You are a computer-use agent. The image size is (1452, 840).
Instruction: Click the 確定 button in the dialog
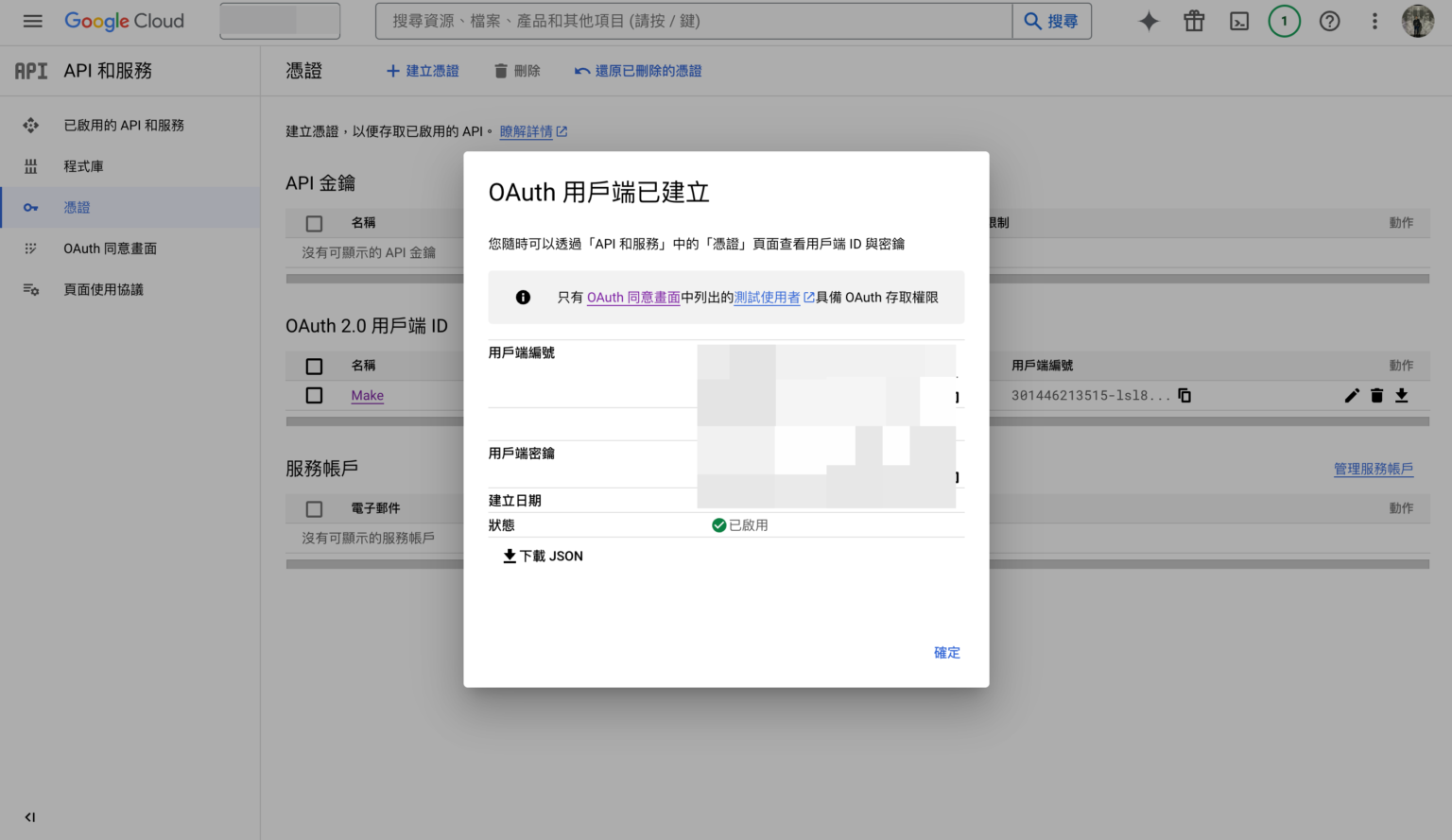(x=945, y=652)
